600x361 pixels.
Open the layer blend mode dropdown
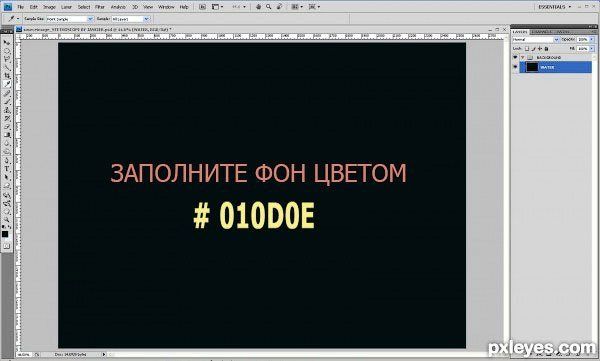tap(536, 39)
